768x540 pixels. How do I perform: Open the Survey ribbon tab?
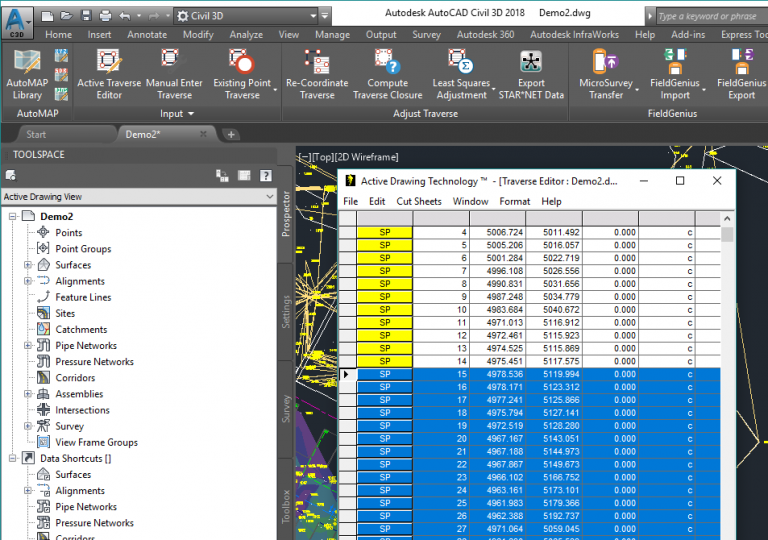(426, 34)
